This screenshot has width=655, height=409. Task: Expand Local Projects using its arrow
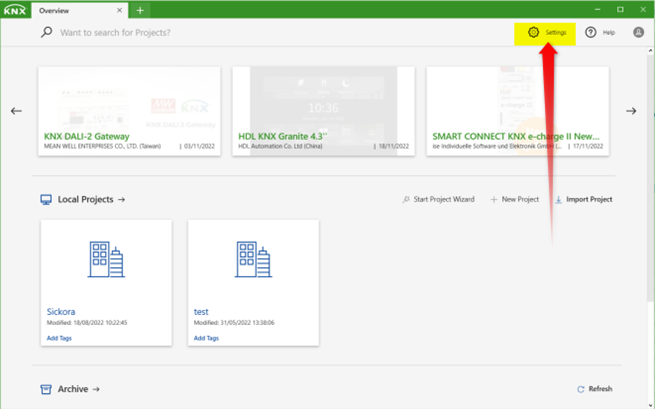click(122, 200)
